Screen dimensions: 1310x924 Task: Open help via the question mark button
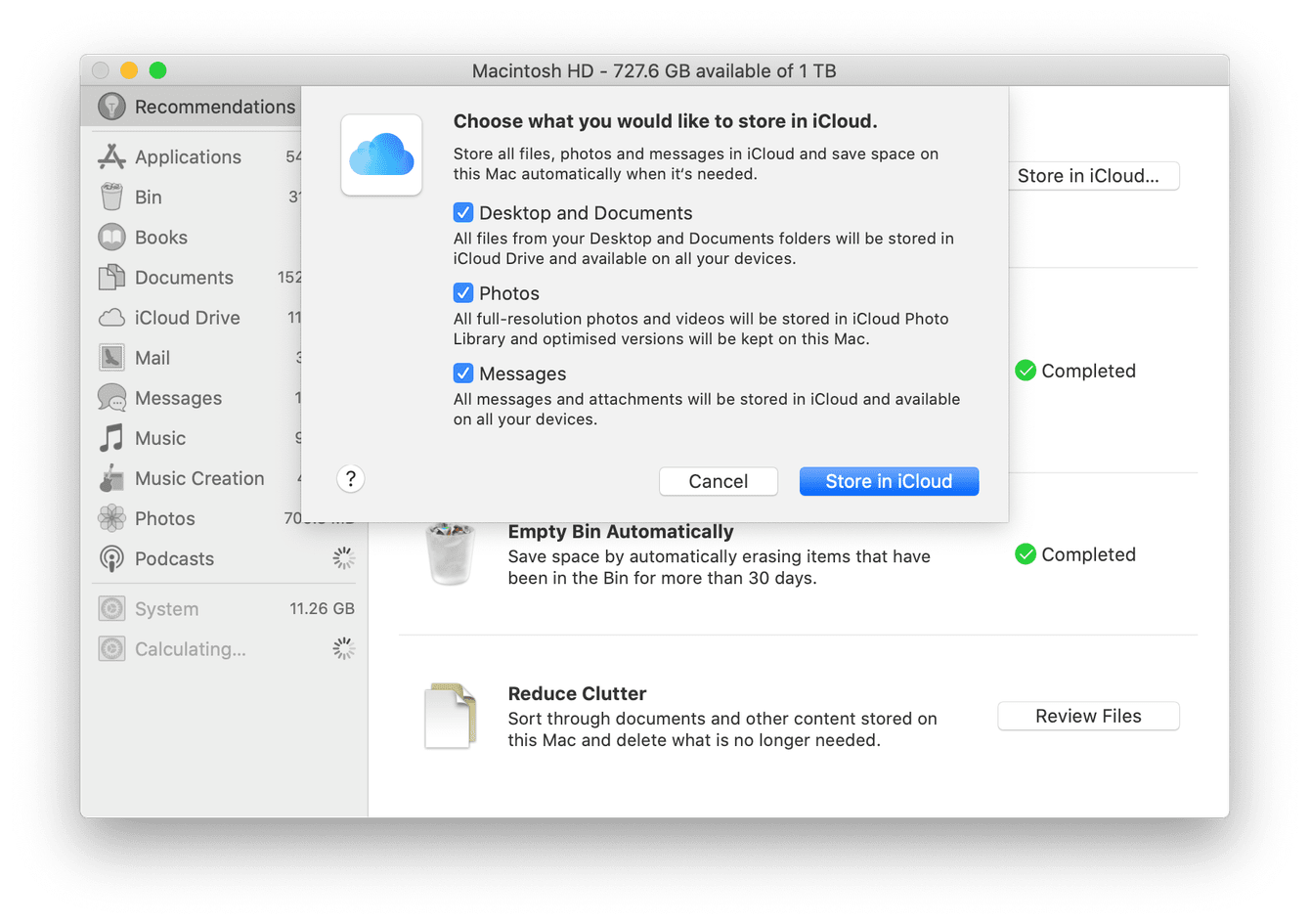[350, 478]
